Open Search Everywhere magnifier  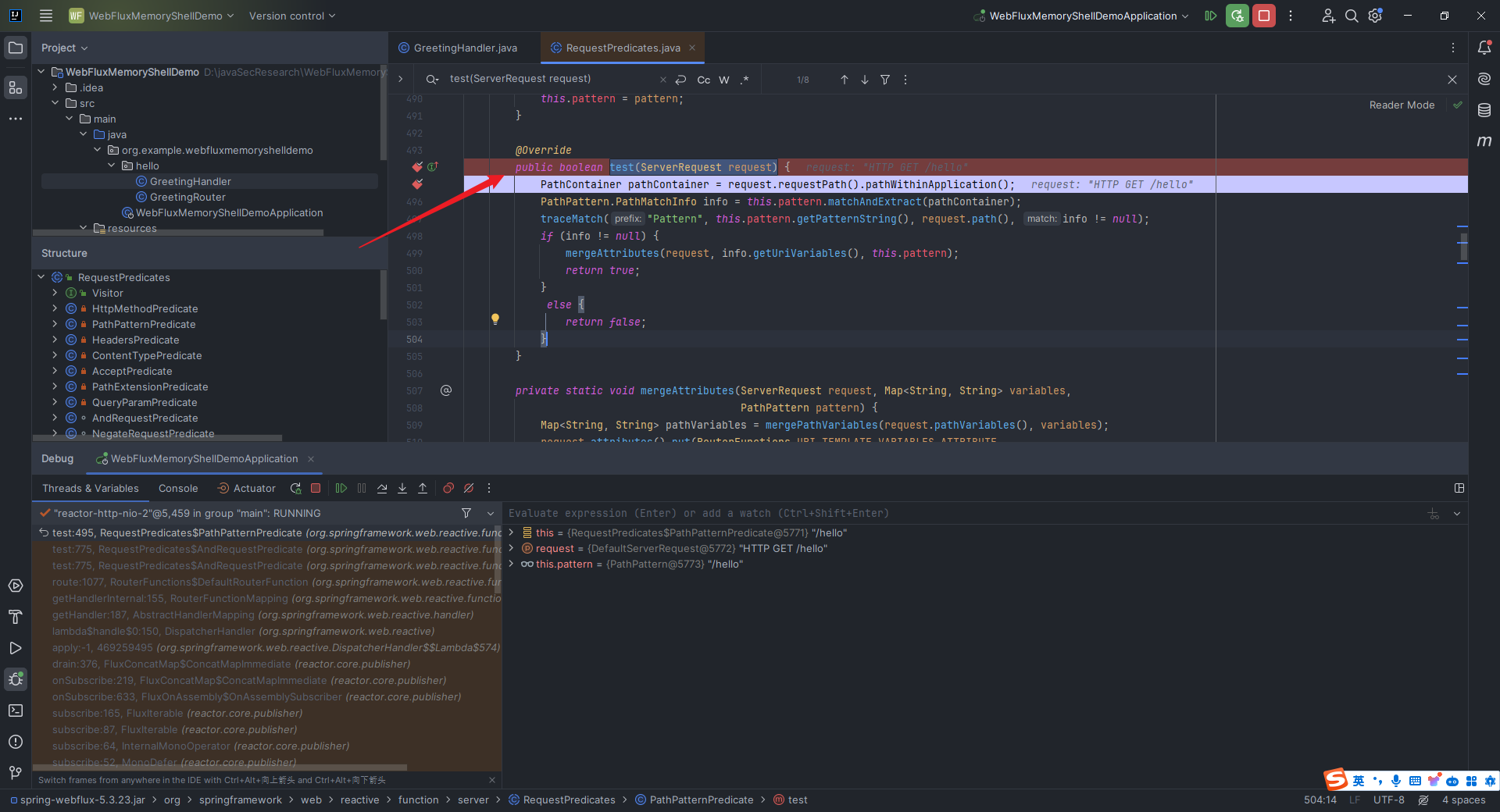click(x=1352, y=16)
